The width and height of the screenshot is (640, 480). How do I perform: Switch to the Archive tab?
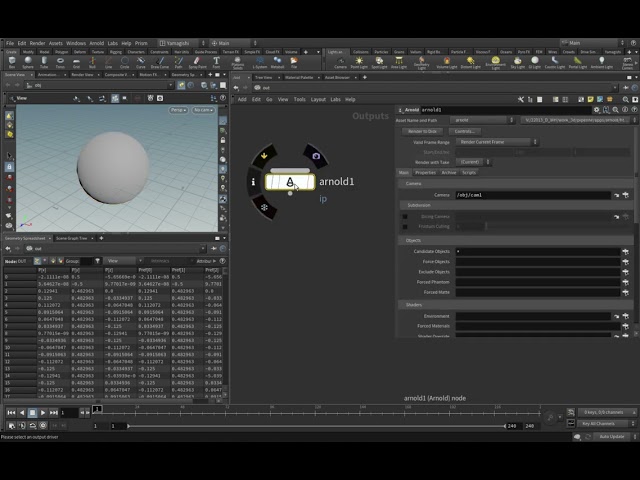[449, 173]
